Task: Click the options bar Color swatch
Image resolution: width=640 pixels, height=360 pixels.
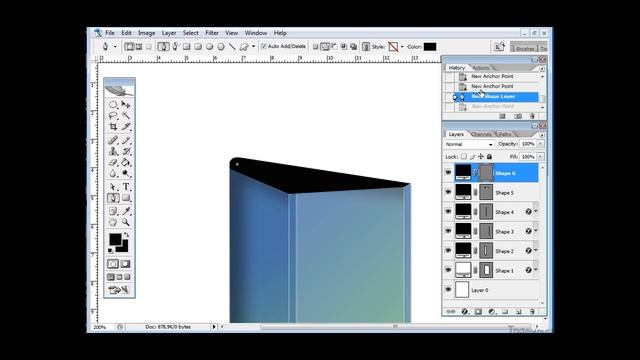Action: pos(430,47)
